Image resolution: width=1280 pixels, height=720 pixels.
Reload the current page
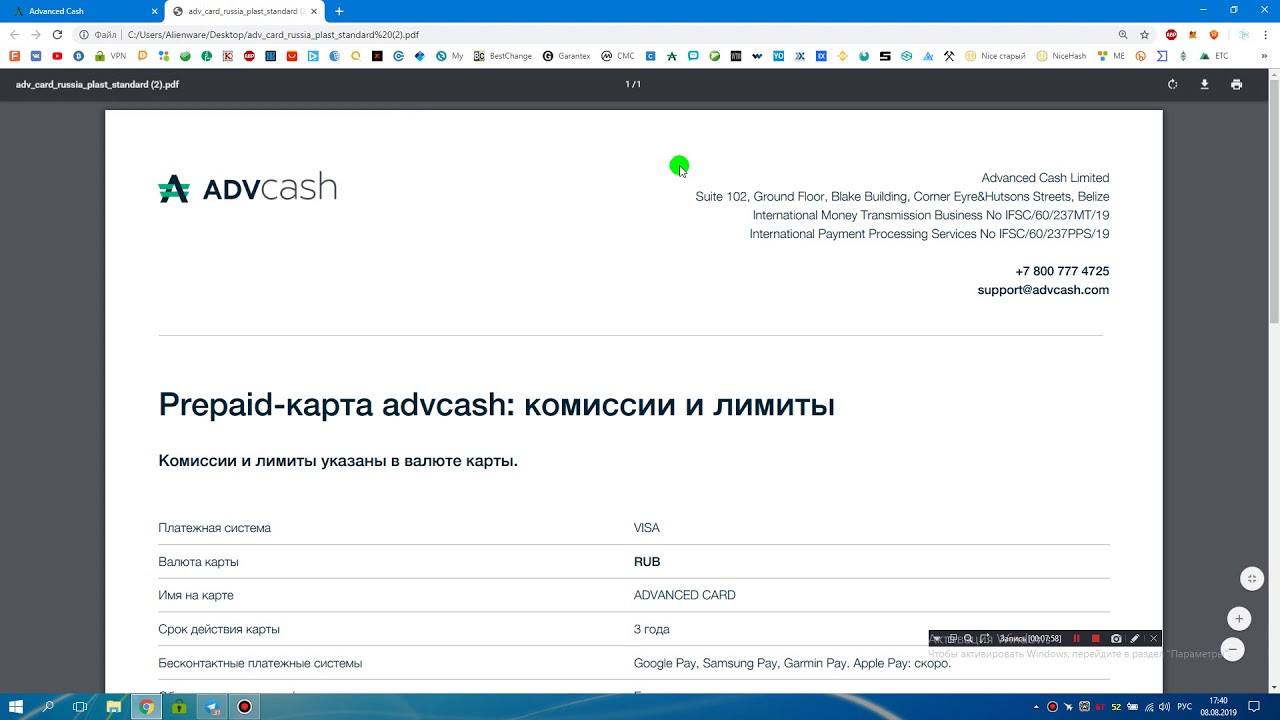coord(57,34)
